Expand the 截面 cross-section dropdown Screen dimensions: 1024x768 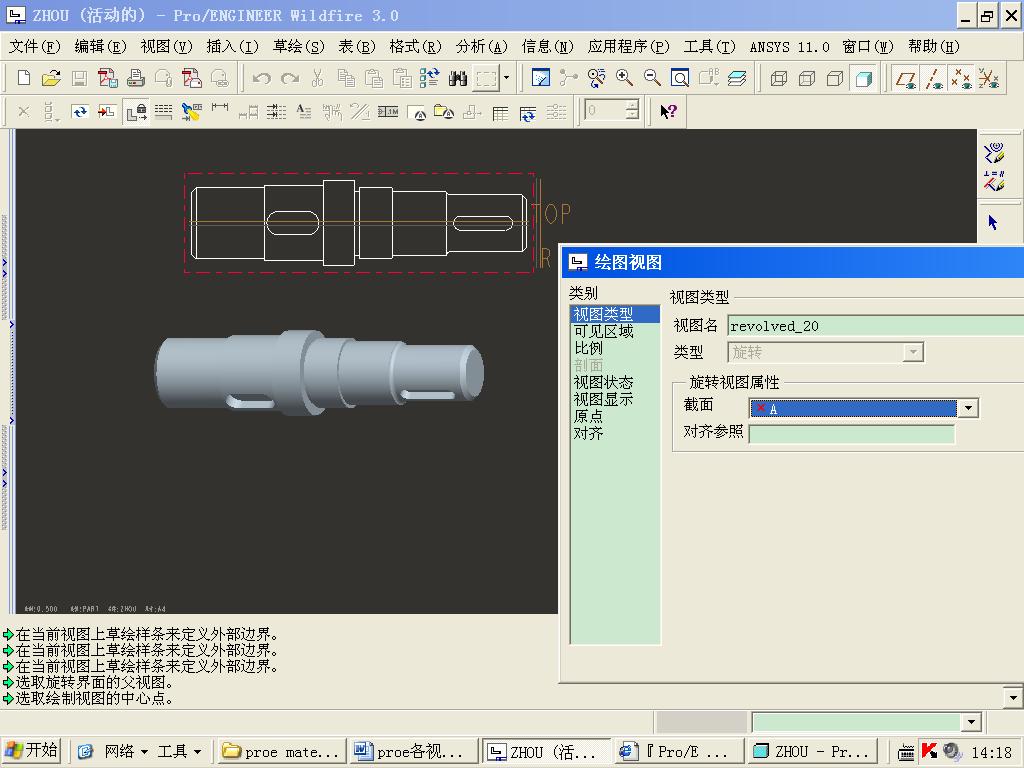click(x=968, y=408)
